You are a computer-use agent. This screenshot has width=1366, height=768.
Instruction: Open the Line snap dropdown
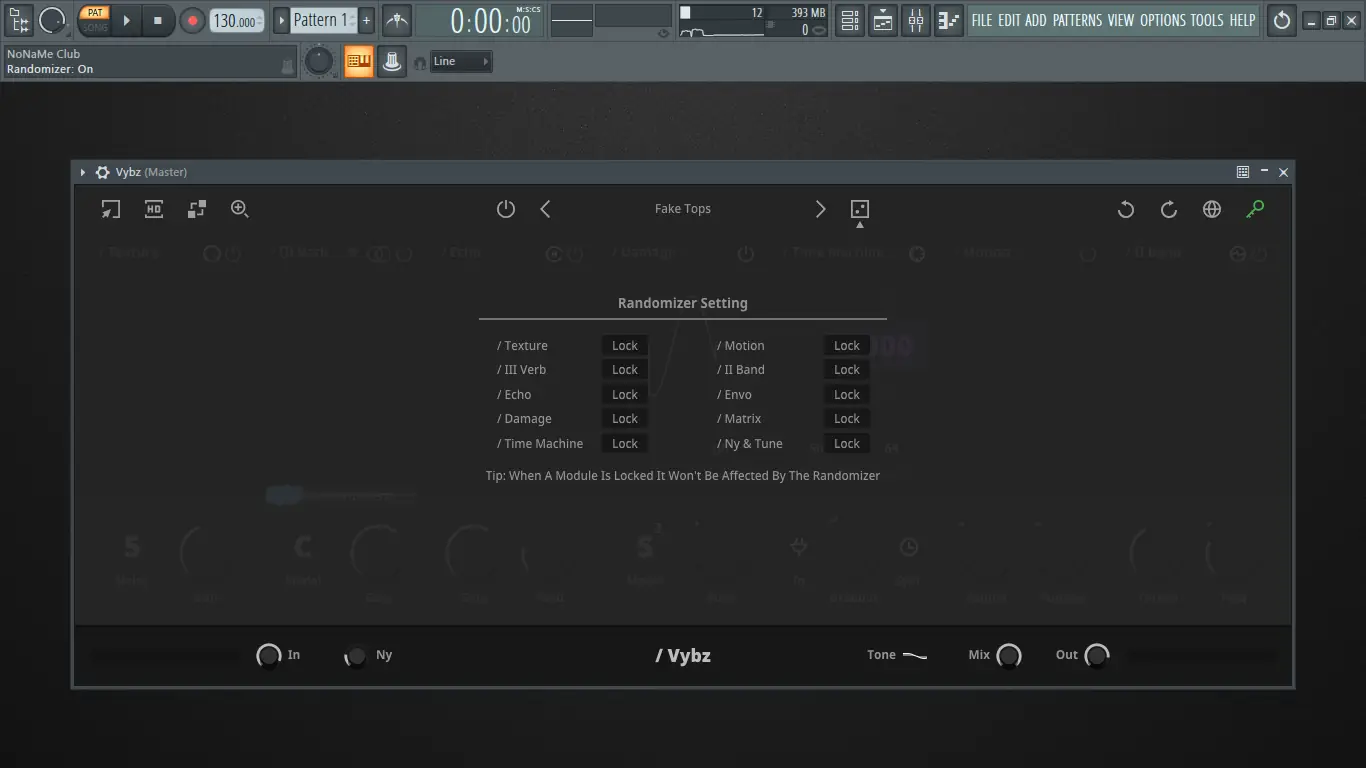[x=461, y=62]
